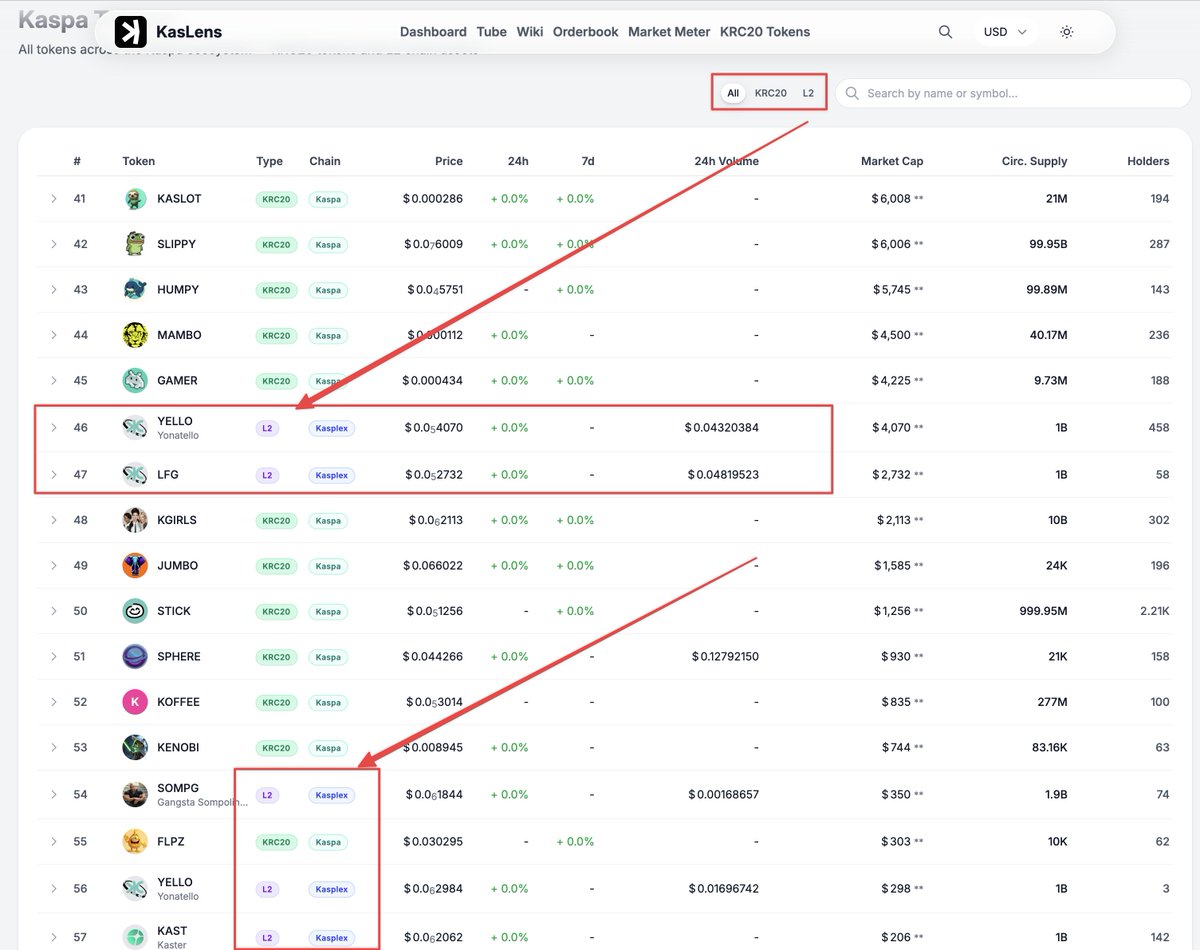Click the KGIRLS token icon
This screenshot has width=1200, height=950.
(135, 520)
